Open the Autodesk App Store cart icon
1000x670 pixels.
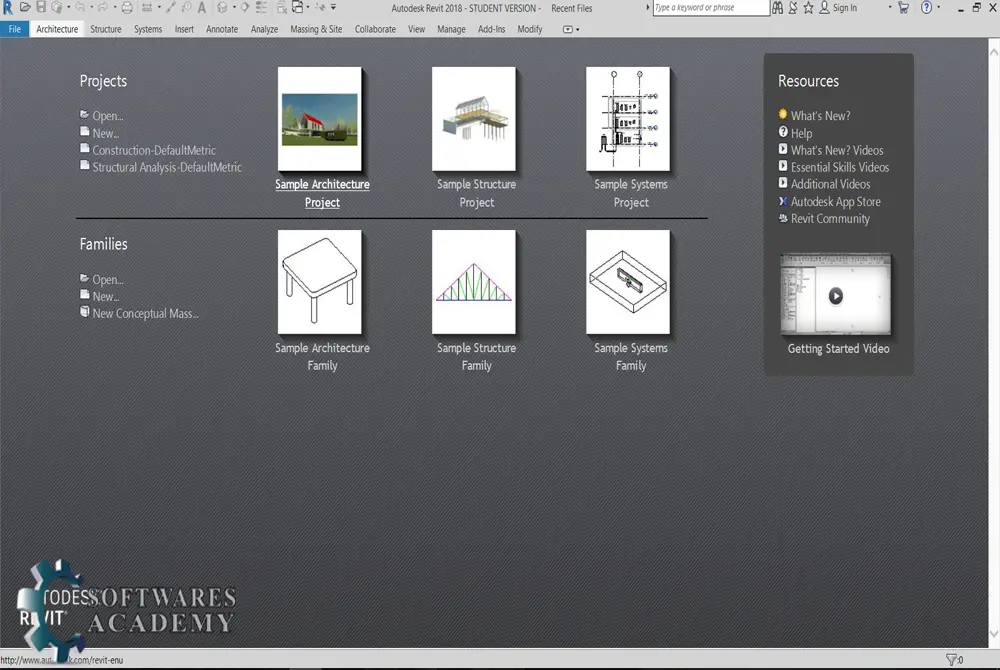click(903, 8)
